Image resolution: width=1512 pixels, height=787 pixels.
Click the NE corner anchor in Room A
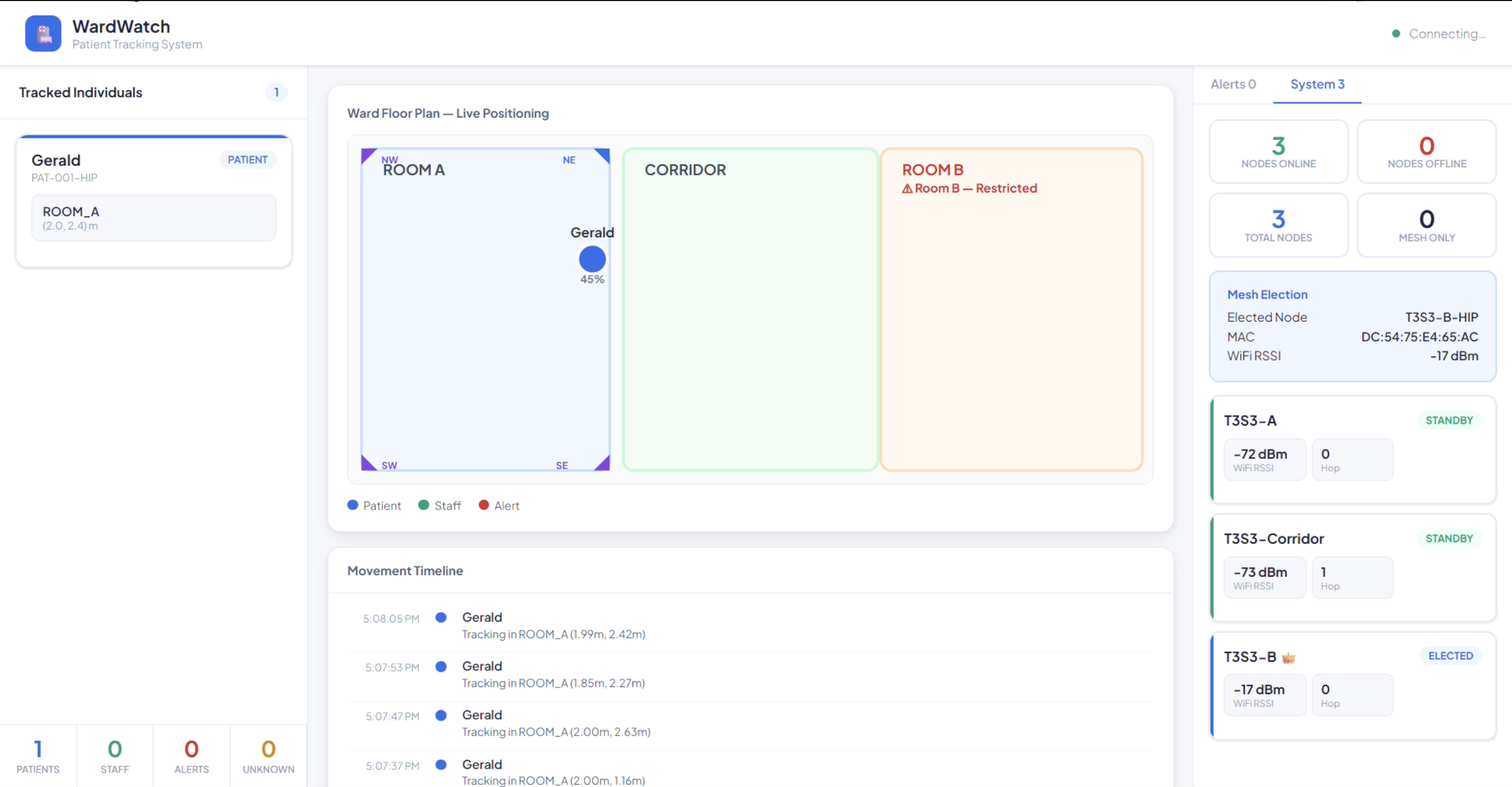pyautogui.click(x=603, y=154)
